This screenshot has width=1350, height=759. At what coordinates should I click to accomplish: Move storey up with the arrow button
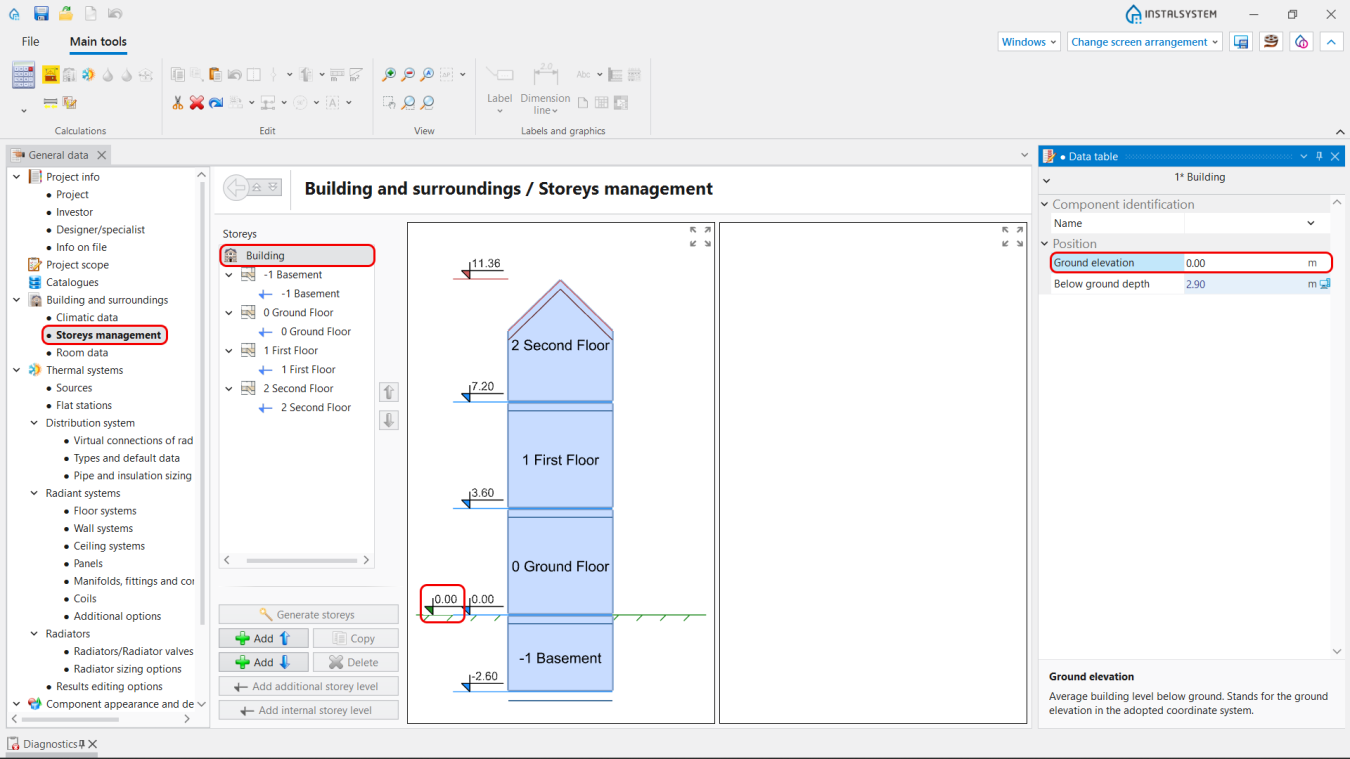(x=389, y=392)
